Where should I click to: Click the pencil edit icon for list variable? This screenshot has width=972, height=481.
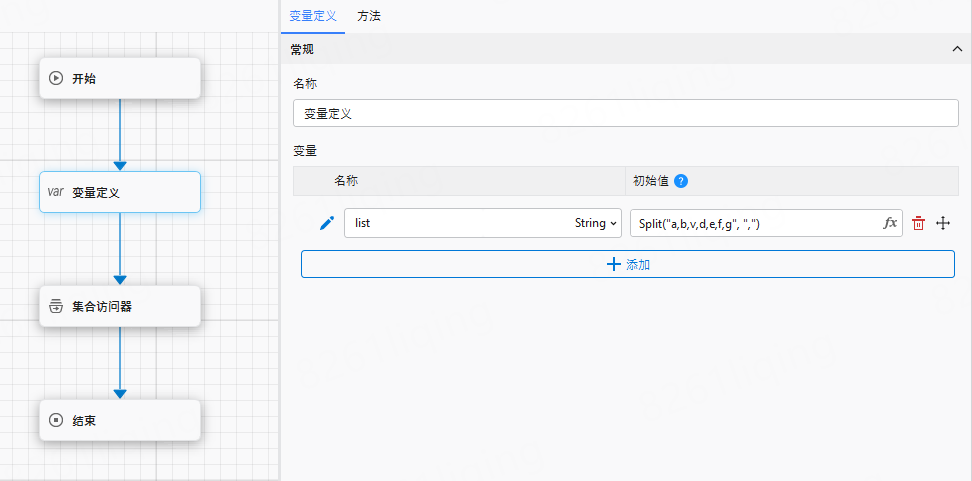(x=326, y=223)
